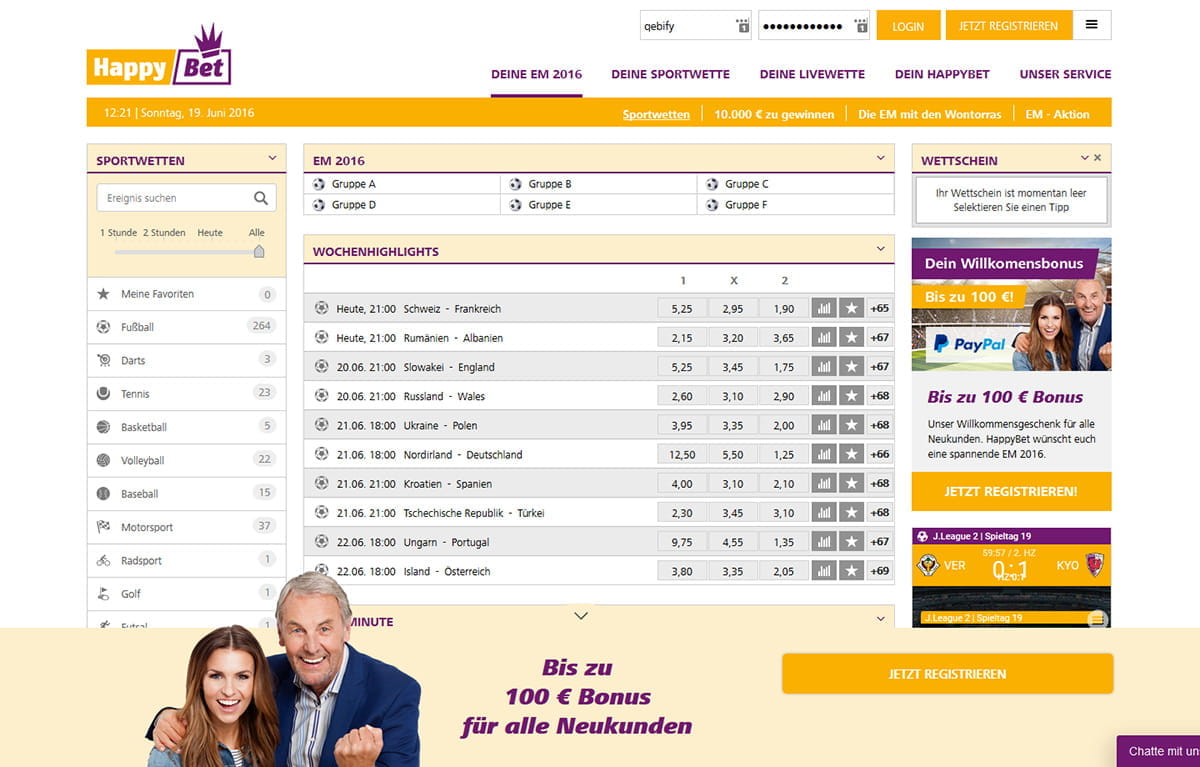Screen dimensions: 1200x767
Task: Expand more markets +69 for Island - Österreich
Action: pyautogui.click(x=880, y=571)
